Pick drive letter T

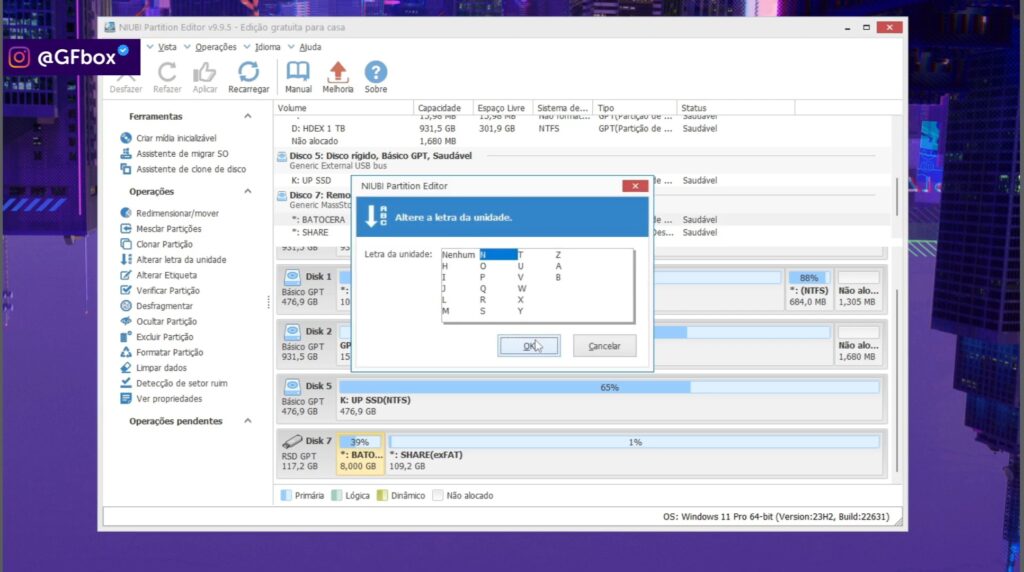[x=520, y=255]
